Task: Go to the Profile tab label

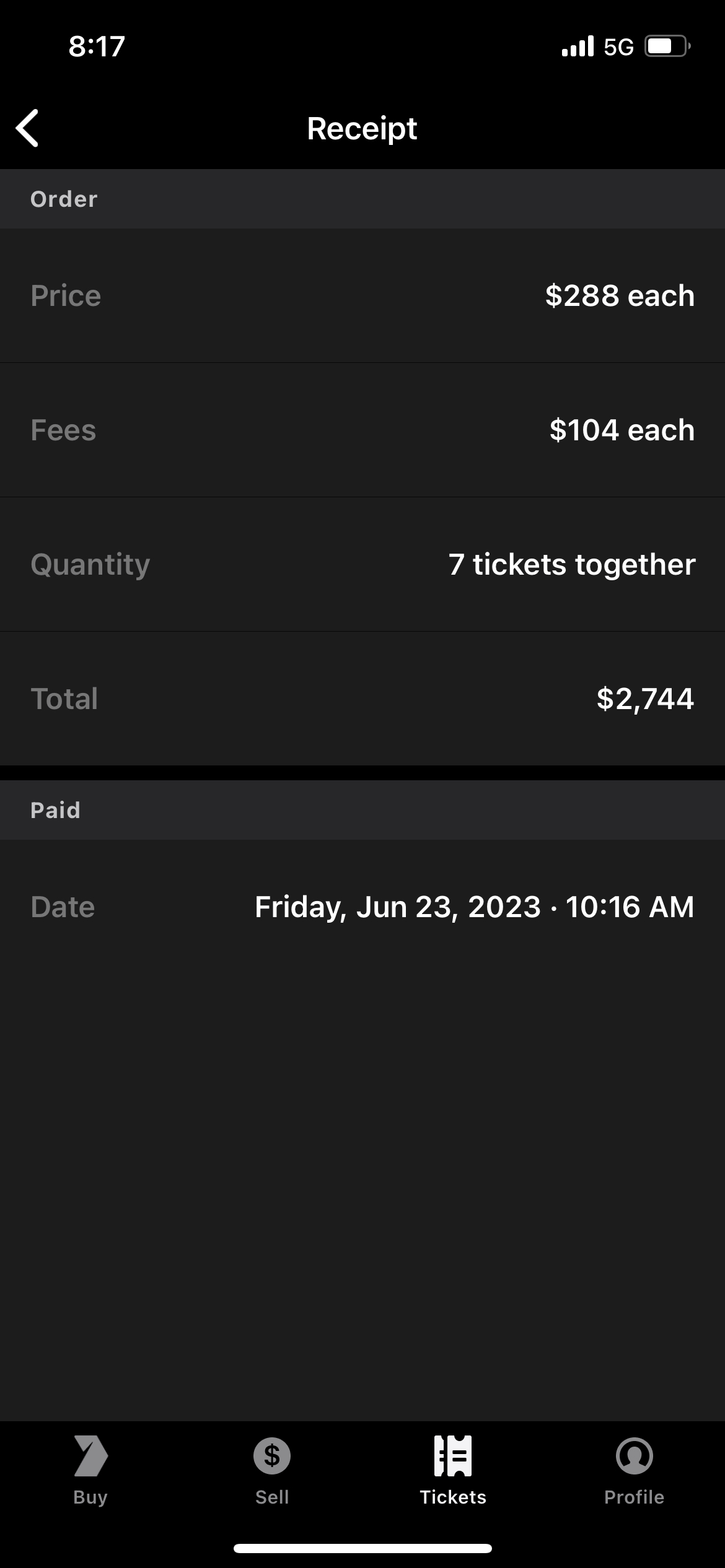Action: 634,1497
